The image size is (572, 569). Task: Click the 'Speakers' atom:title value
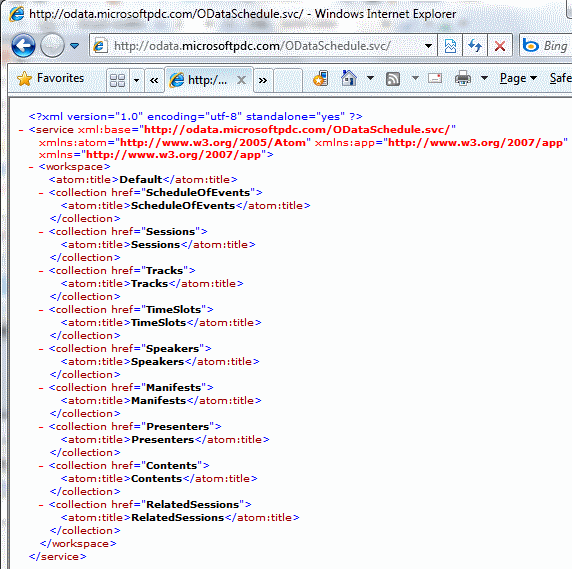[158, 362]
